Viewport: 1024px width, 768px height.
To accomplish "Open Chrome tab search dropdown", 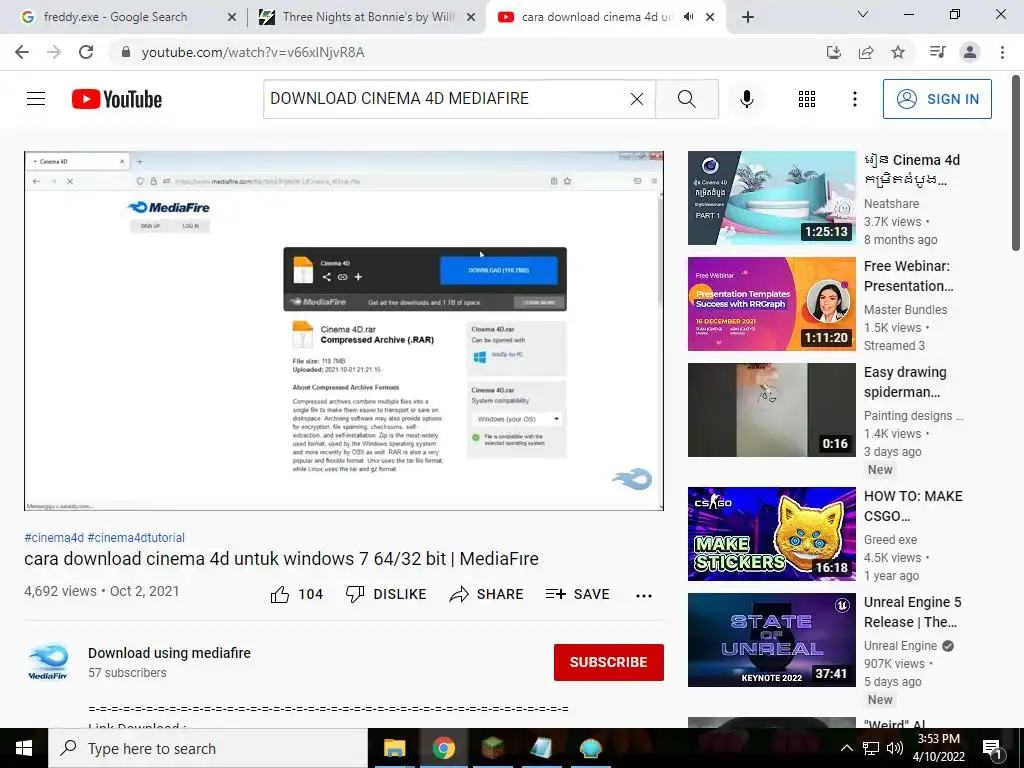I will click(x=863, y=14).
